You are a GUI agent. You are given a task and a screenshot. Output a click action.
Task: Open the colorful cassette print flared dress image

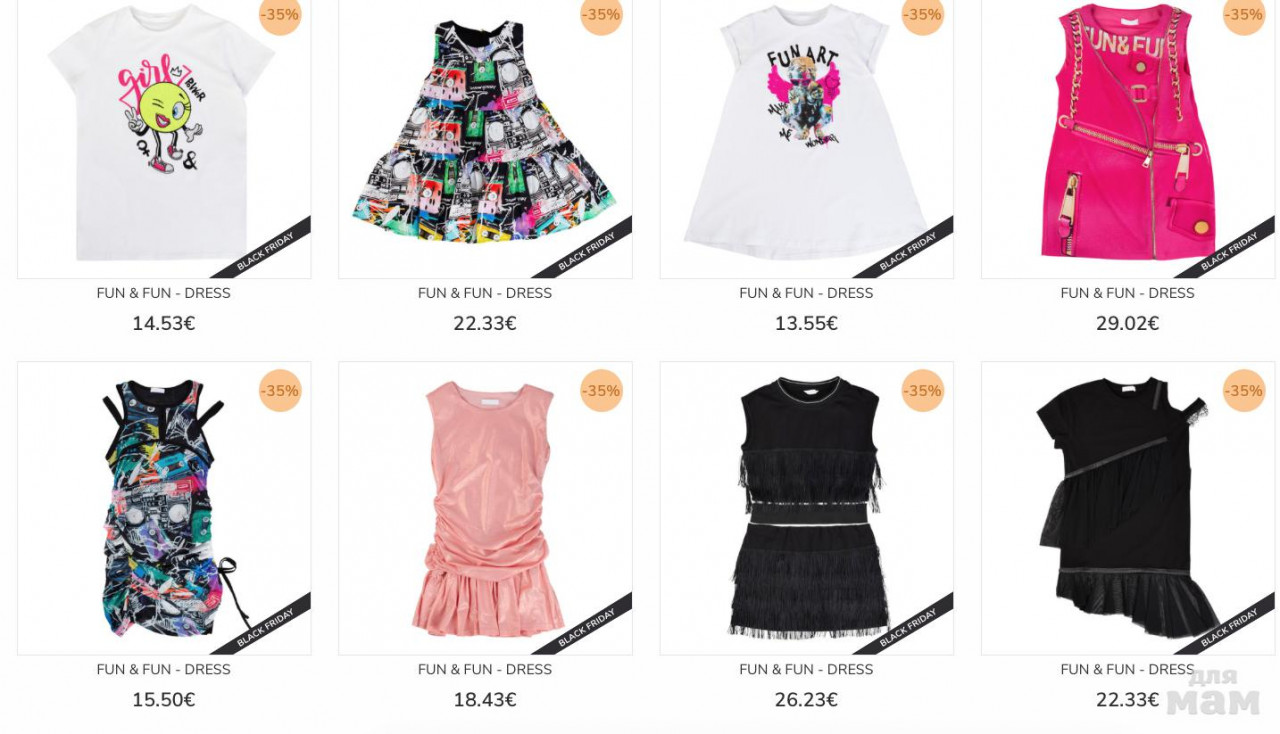(x=485, y=137)
